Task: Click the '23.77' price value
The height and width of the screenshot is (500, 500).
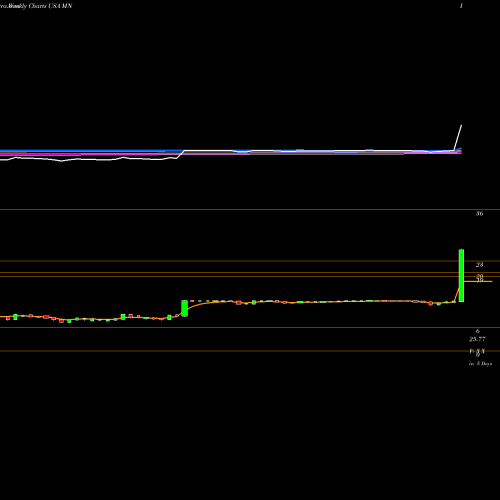Action: click(477, 339)
